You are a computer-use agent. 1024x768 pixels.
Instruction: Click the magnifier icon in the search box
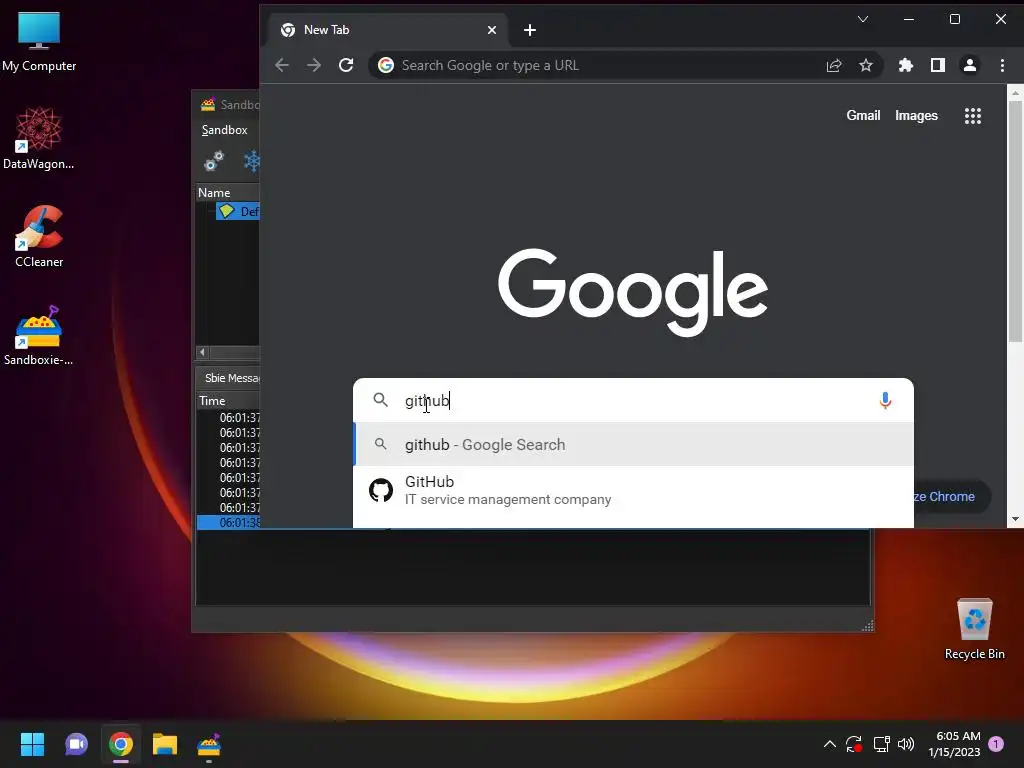(381, 400)
